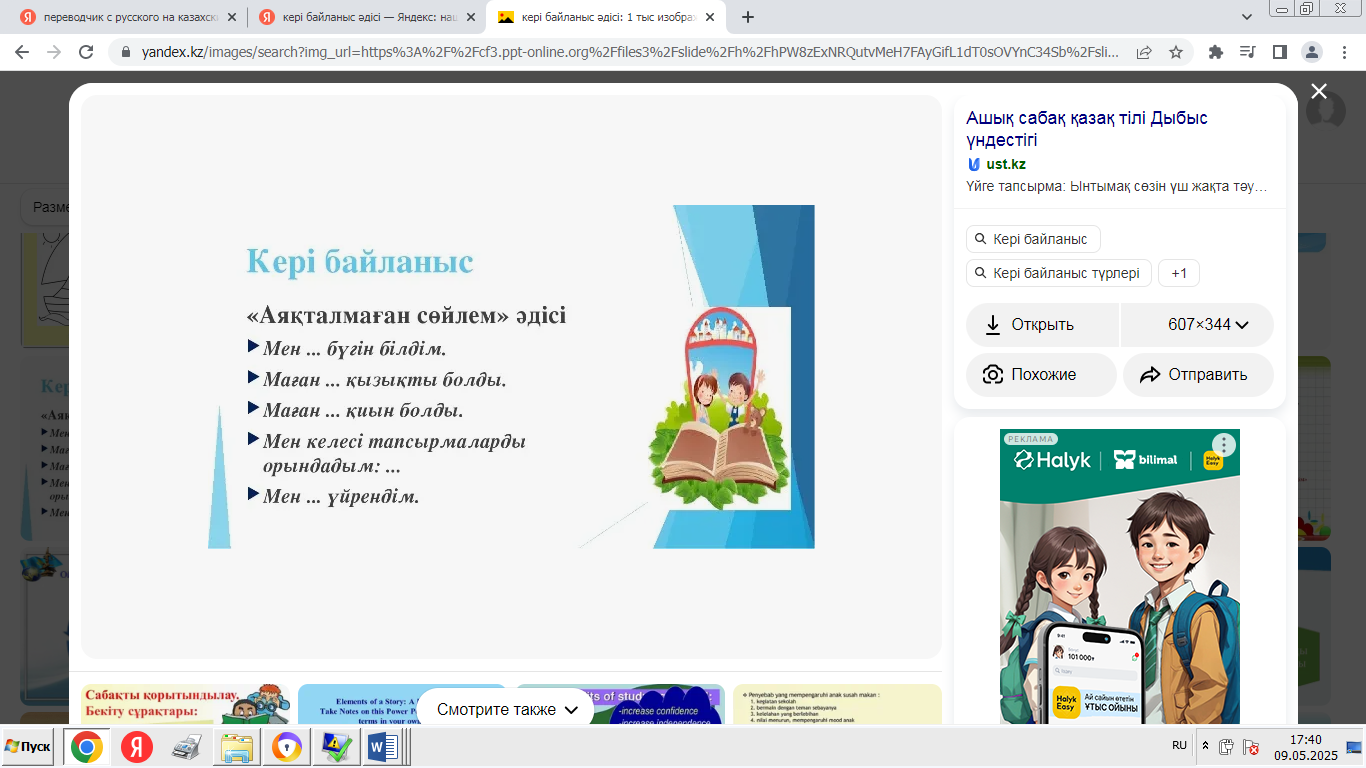Open the ad options three-dot menu

1223,445
